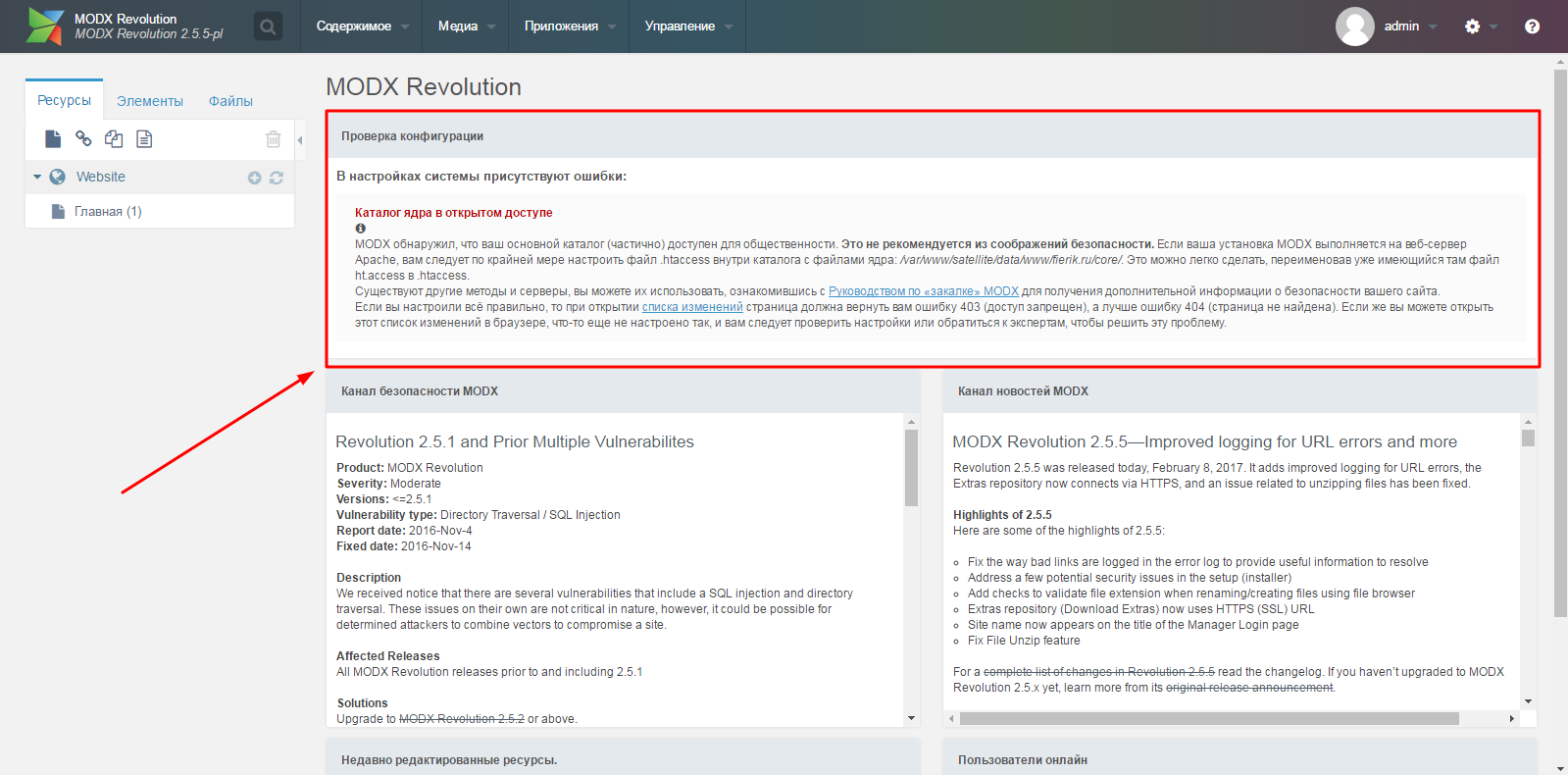This screenshot has width=1568, height=775.
Task: Click the MODX Revolution page title
Action: (x=424, y=87)
